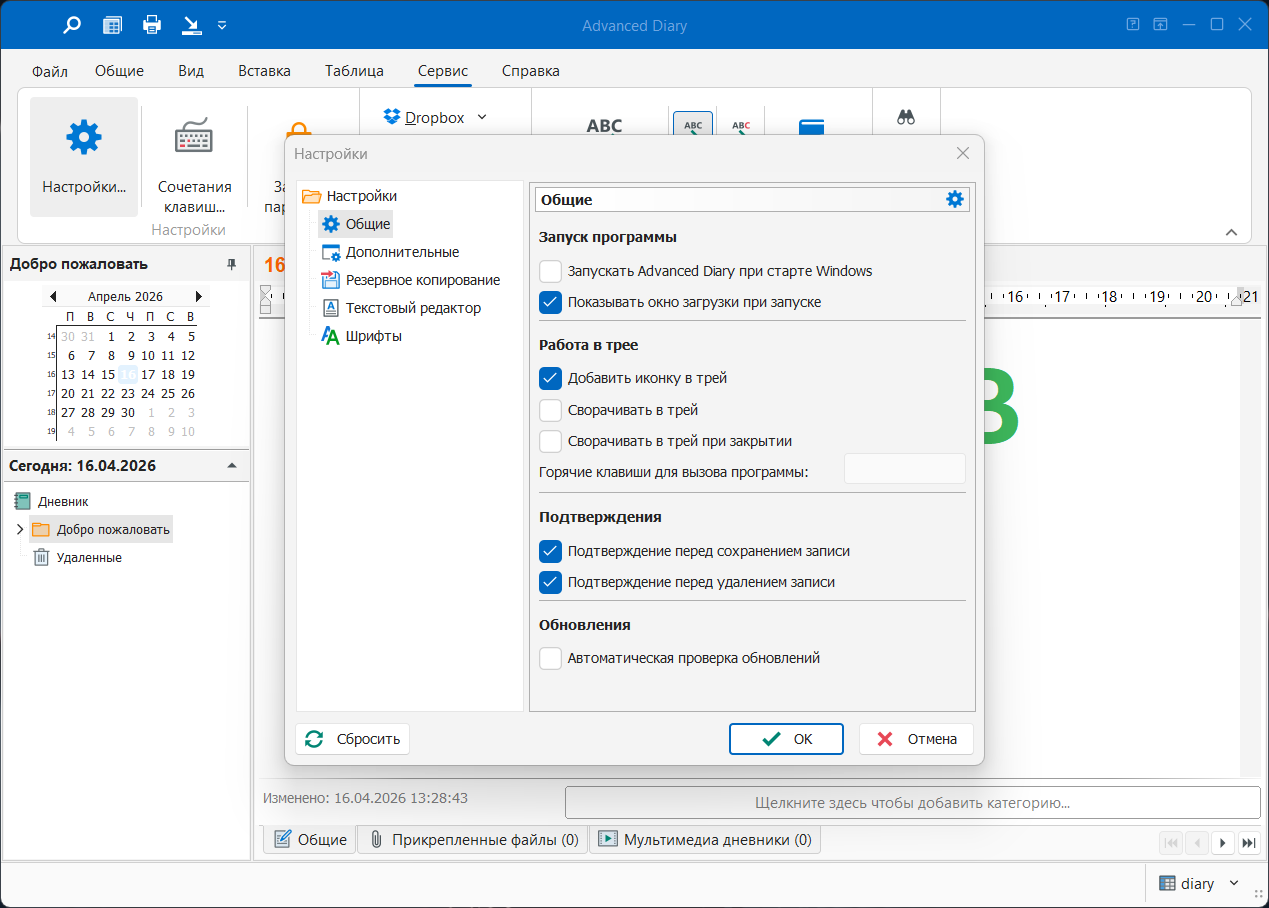1269x908 pixels.
Task: Click the Dropbox icon in ribbon
Action: [x=392, y=117]
